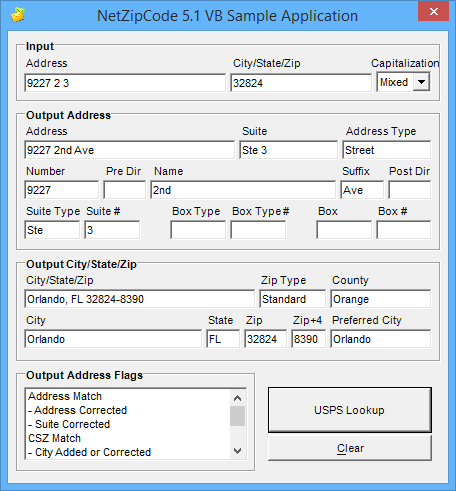Click the Preferred City field showing Orlando
456x491 pixels.
[381, 339]
